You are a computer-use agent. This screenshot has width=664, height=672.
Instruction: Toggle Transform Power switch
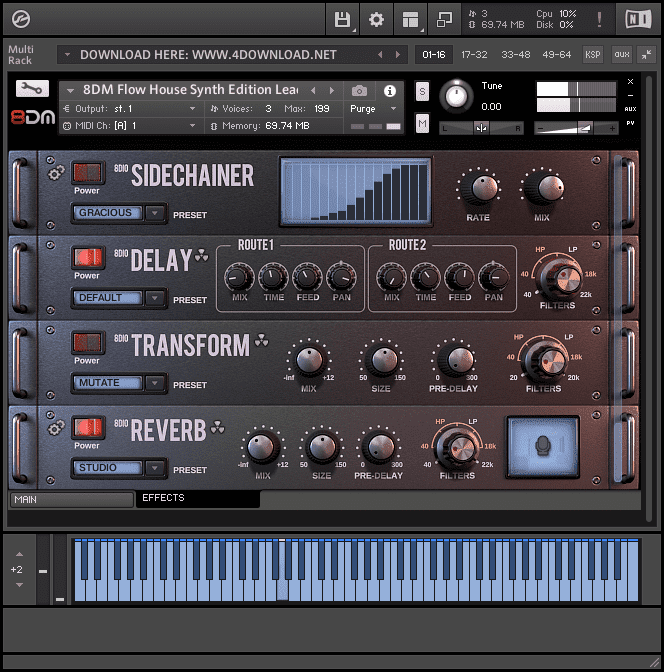point(88,342)
